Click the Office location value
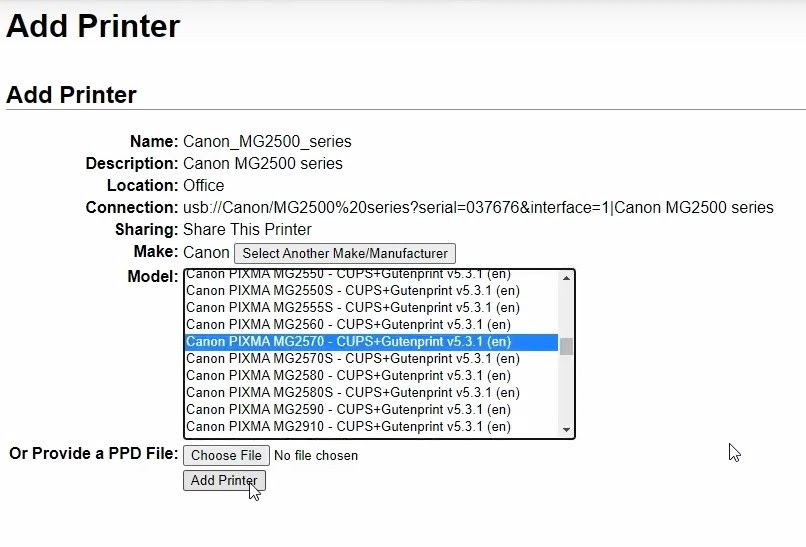Screen dimensions: 806x547 click(x=204, y=185)
